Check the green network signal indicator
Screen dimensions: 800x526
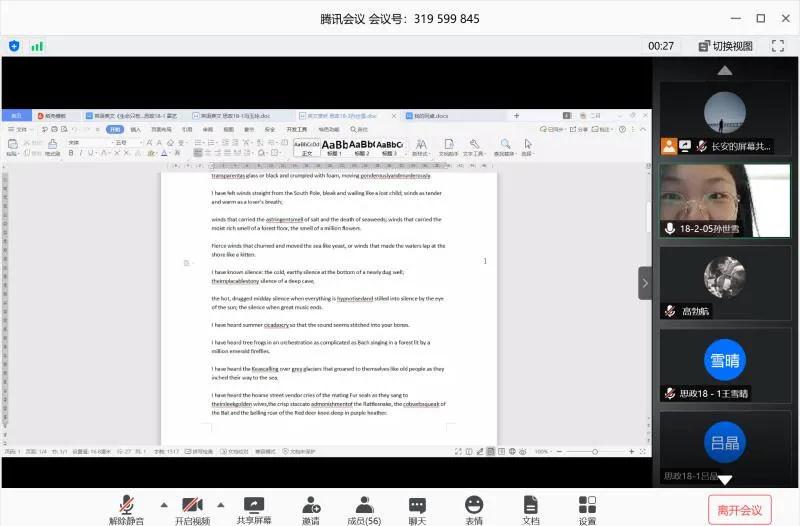tap(37, 46)
